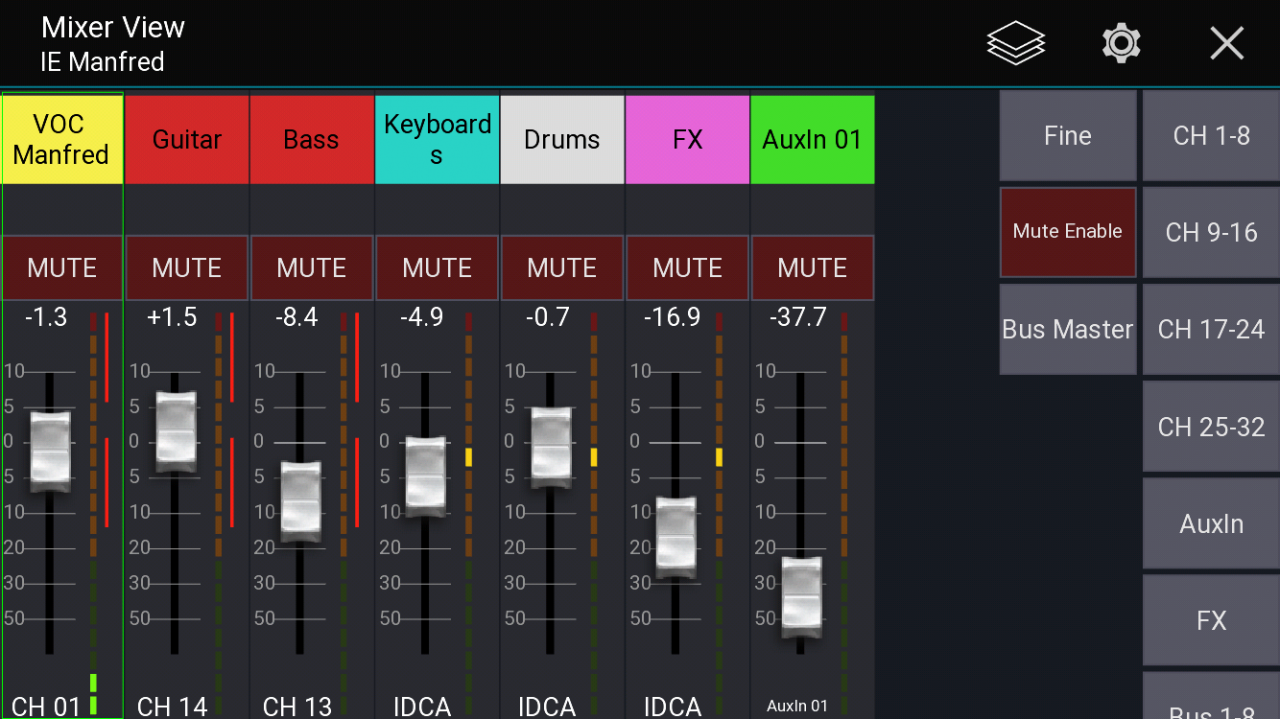Toggle Fine fader adjustment mode
Screen dimensions: 1280x719
[1067, 136]
